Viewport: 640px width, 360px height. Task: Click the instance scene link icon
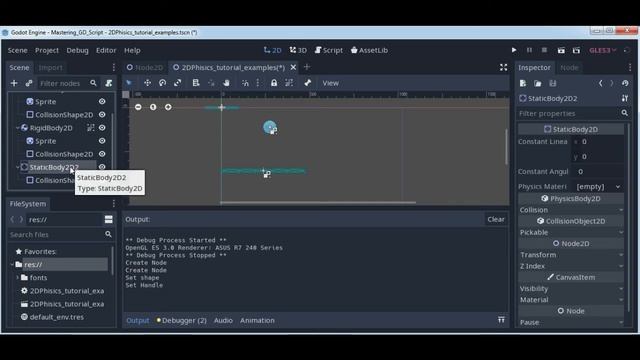[x=29, y=83]
